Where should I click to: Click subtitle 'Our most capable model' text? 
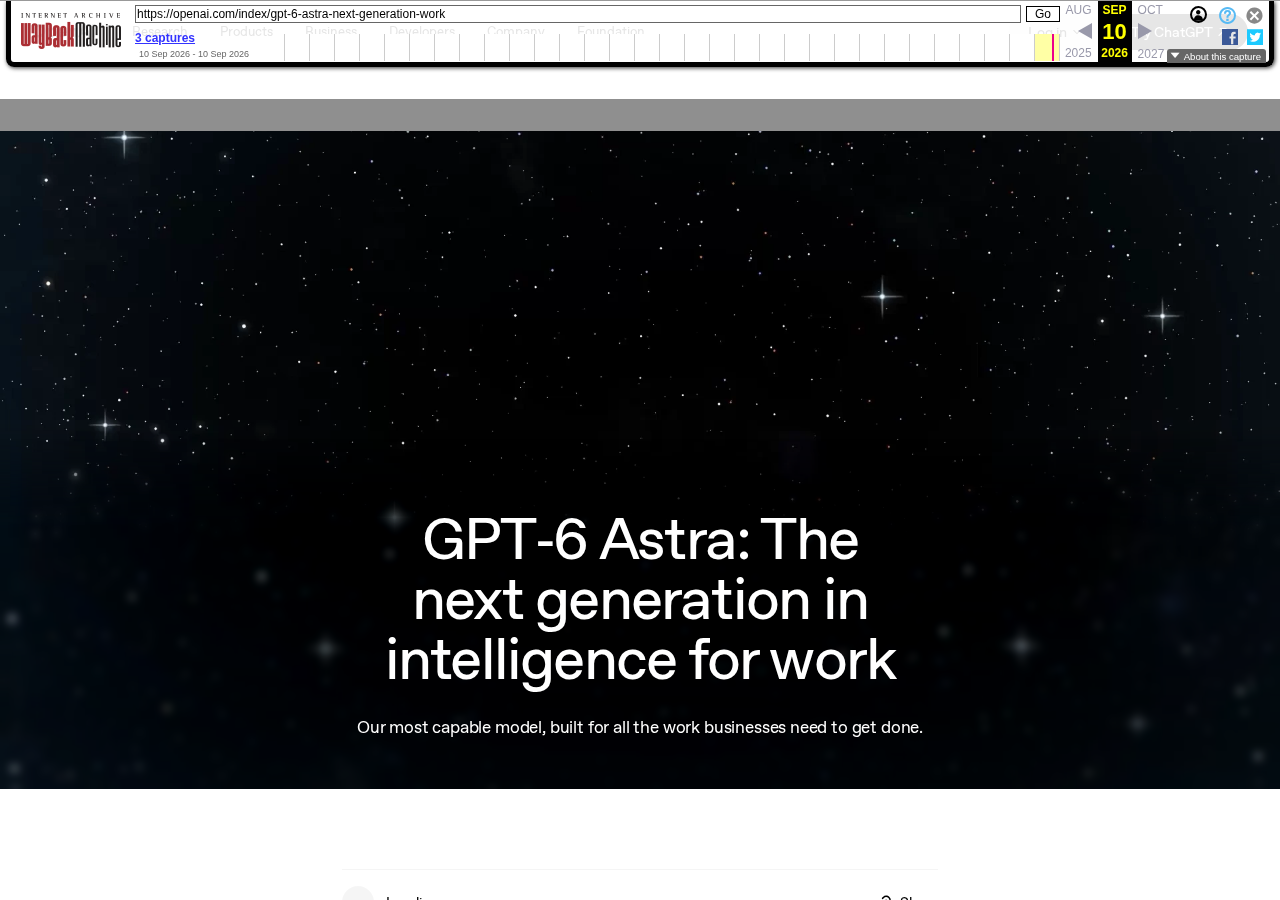click(x=640, y=728)
